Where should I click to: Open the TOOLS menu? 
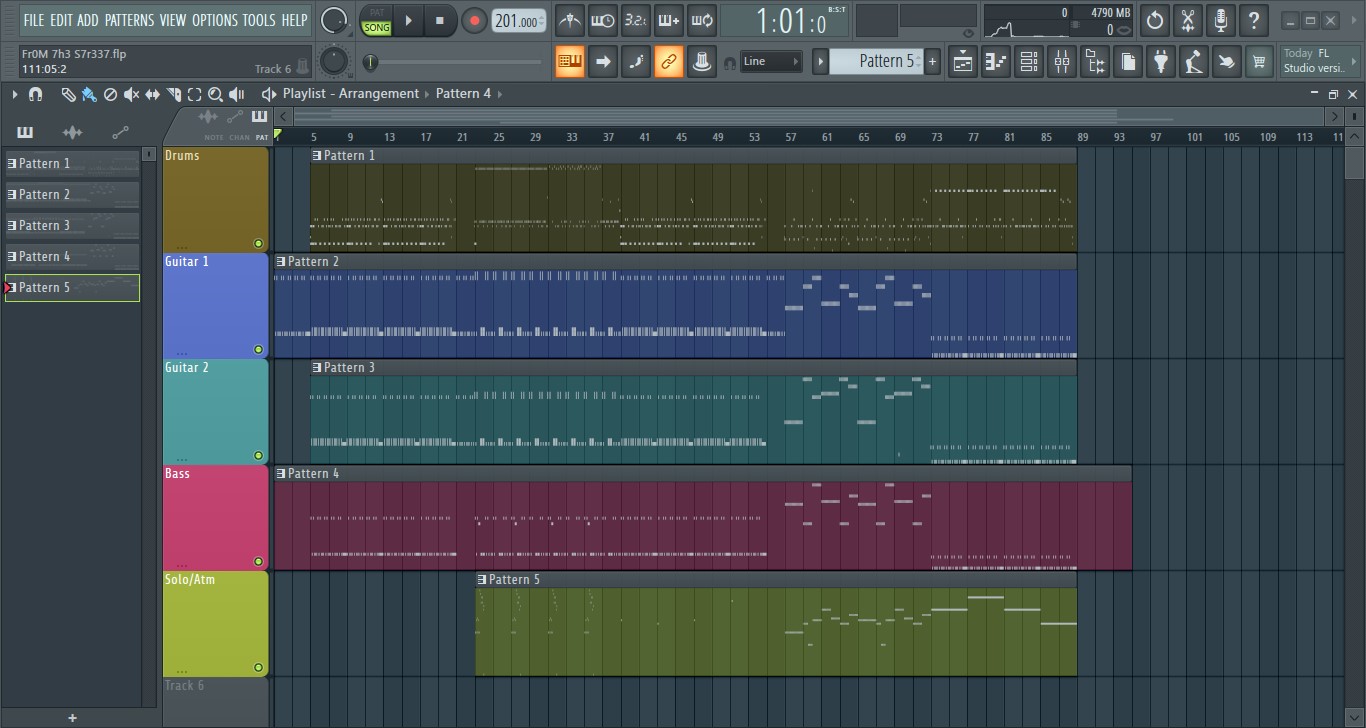[259, 20]
